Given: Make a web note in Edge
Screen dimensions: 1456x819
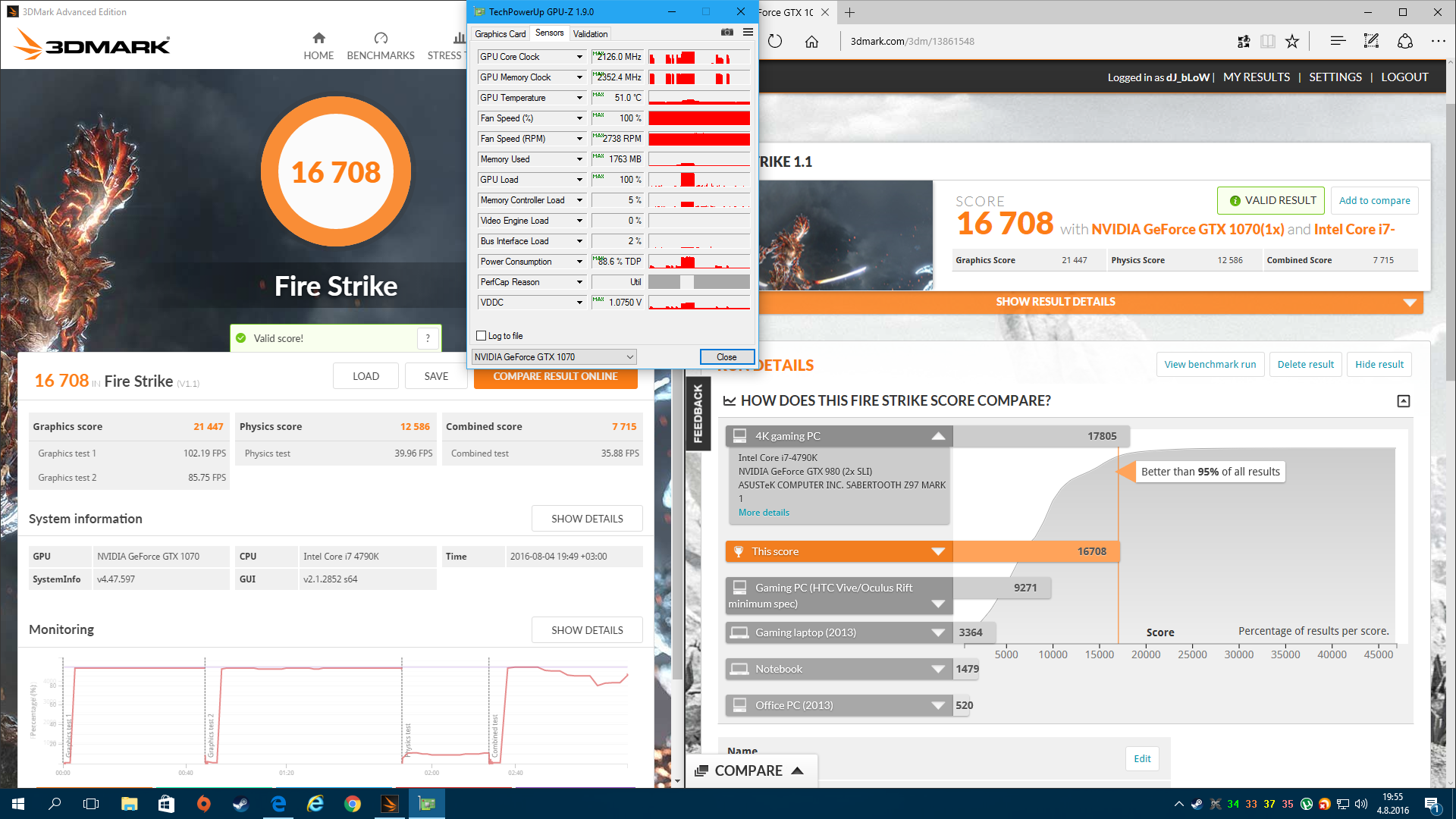Looking at the screenshot, I should tap(1371, 41).
